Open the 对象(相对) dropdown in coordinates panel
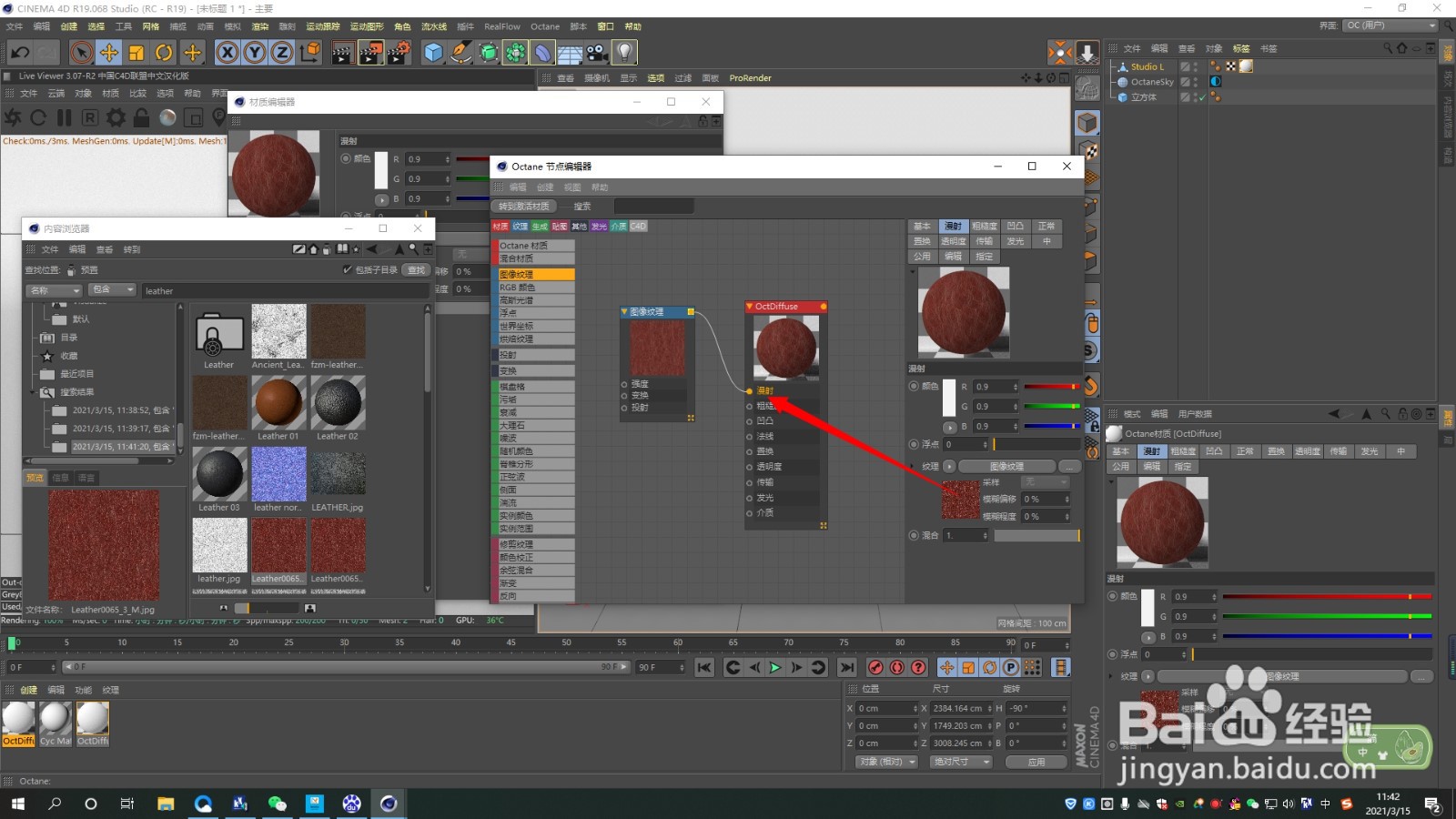Image resolution: width=1456 pixels, height=819 pixels. (x=886, y=762)
